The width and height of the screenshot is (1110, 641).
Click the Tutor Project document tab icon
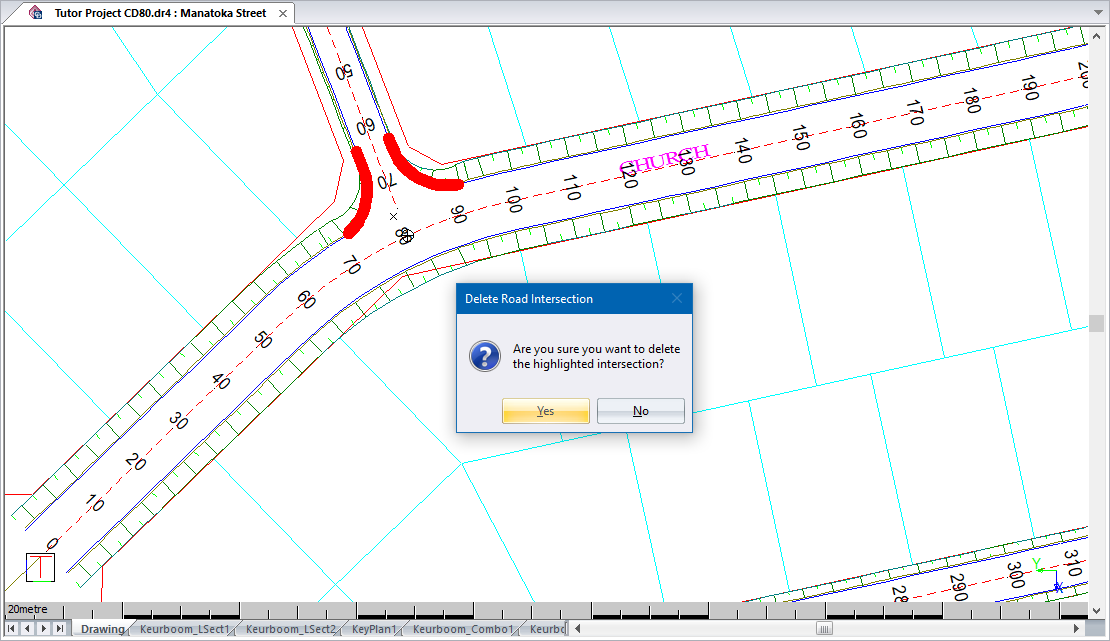(36, 14)
